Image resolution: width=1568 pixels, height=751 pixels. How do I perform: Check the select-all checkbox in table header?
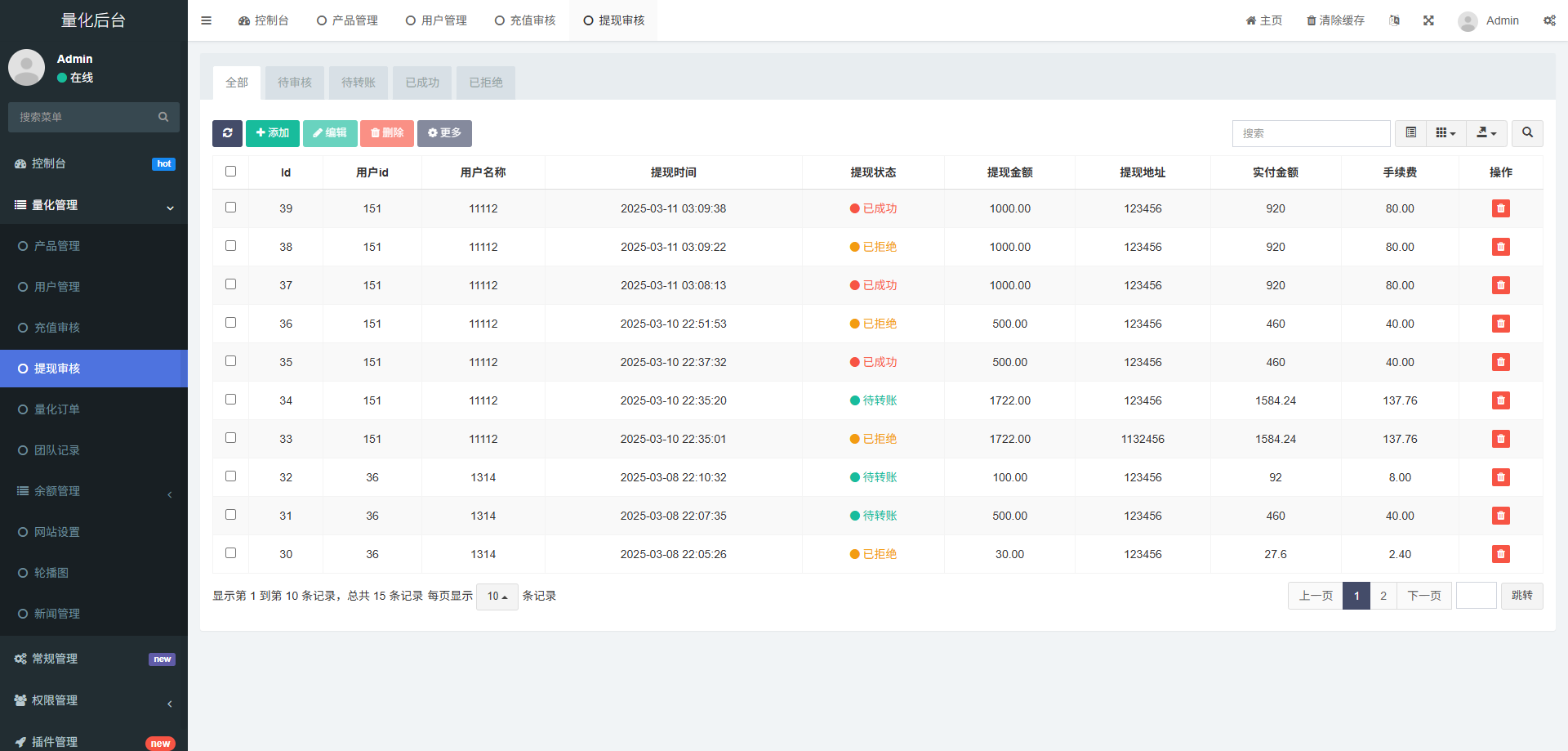click(230, 172)
